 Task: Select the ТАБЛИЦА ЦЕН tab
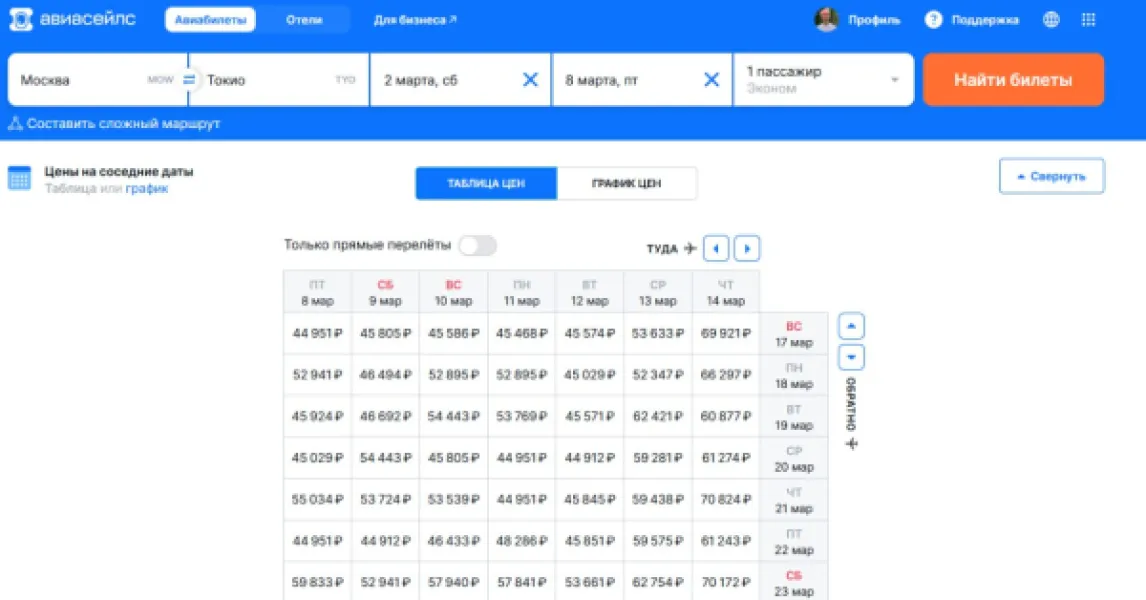[486, 183]
